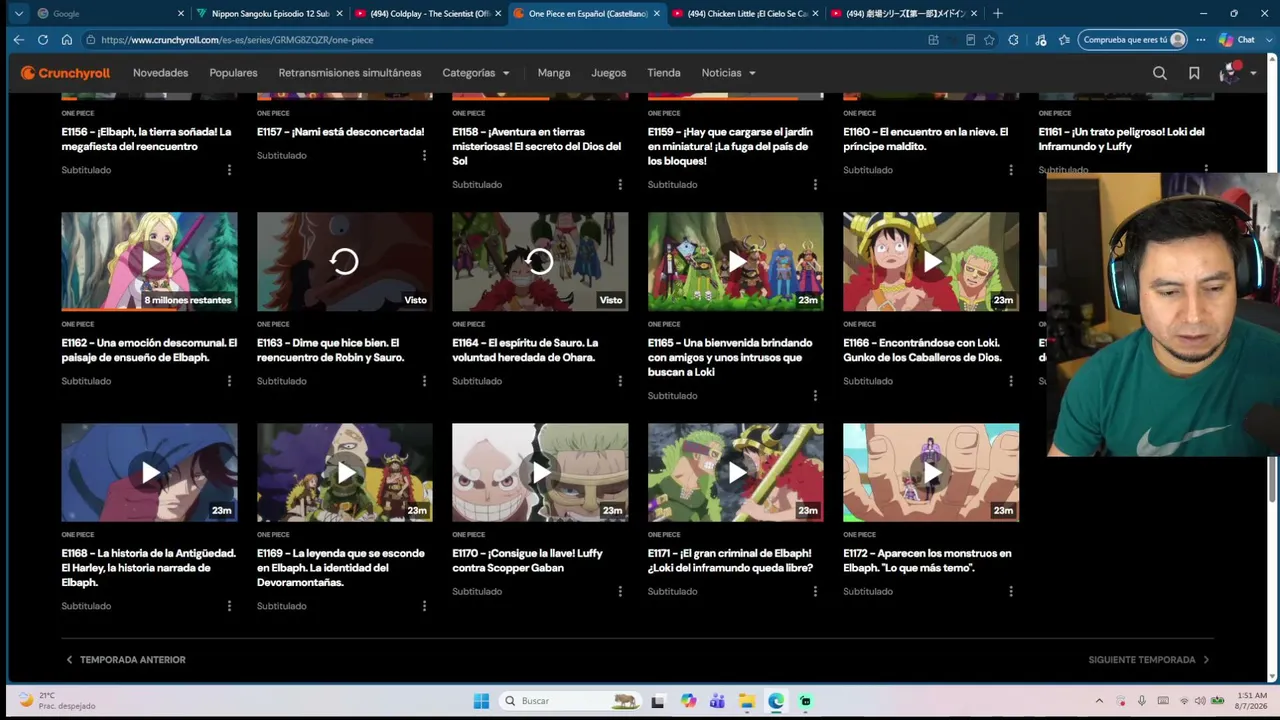Switch to the Nippon Sangoku Episodio 12 tab

(x=270, y=14)
